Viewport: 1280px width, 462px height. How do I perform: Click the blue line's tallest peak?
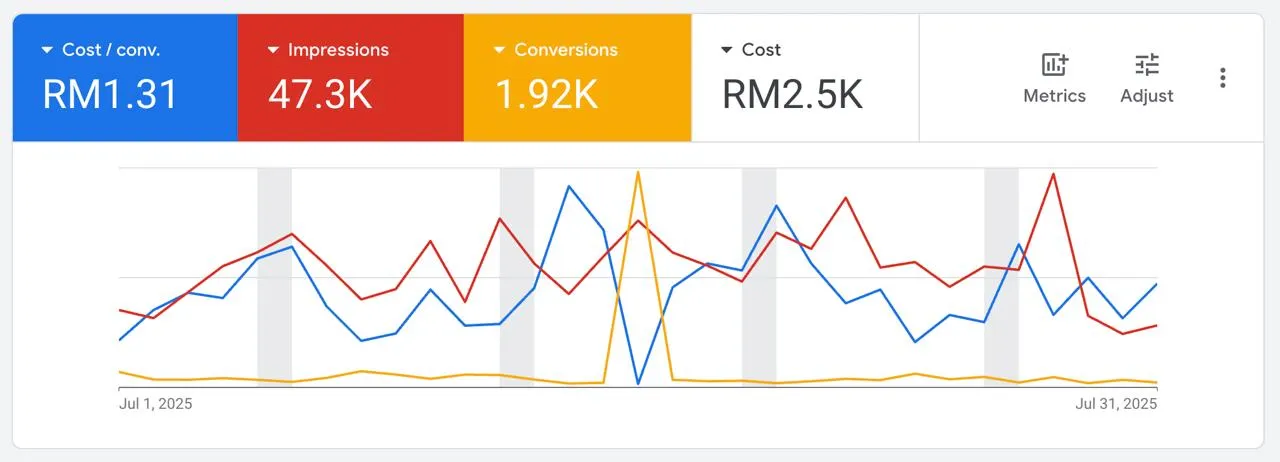tap(569, 186)
